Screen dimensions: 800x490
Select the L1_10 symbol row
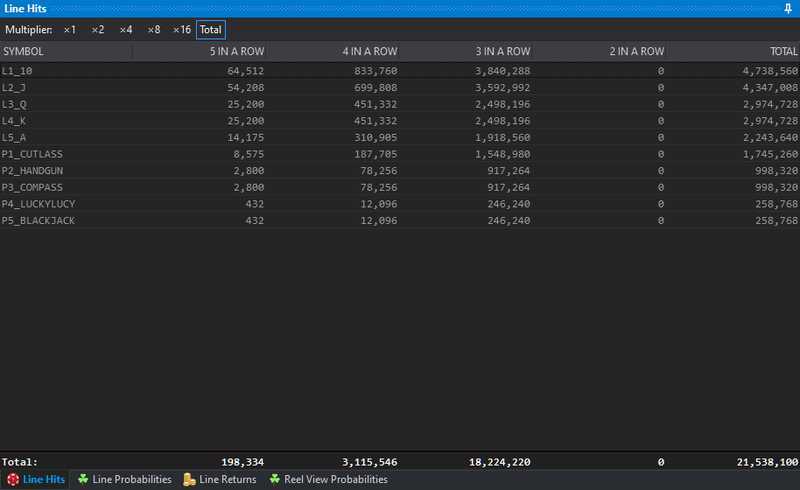400,70
